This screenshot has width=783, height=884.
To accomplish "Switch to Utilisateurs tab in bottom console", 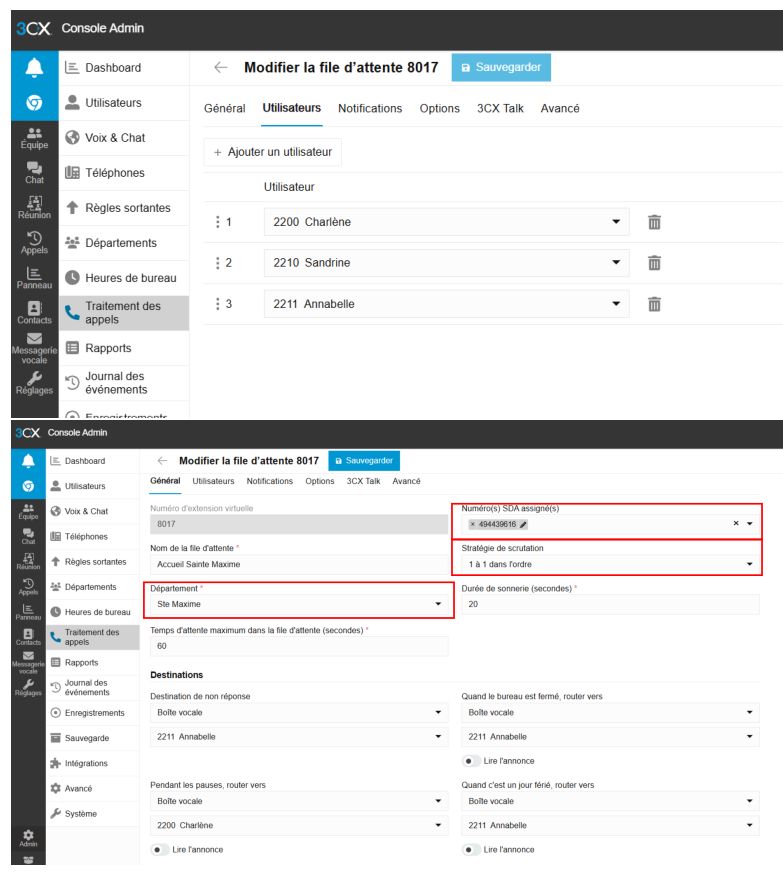I will coord(213,481).
